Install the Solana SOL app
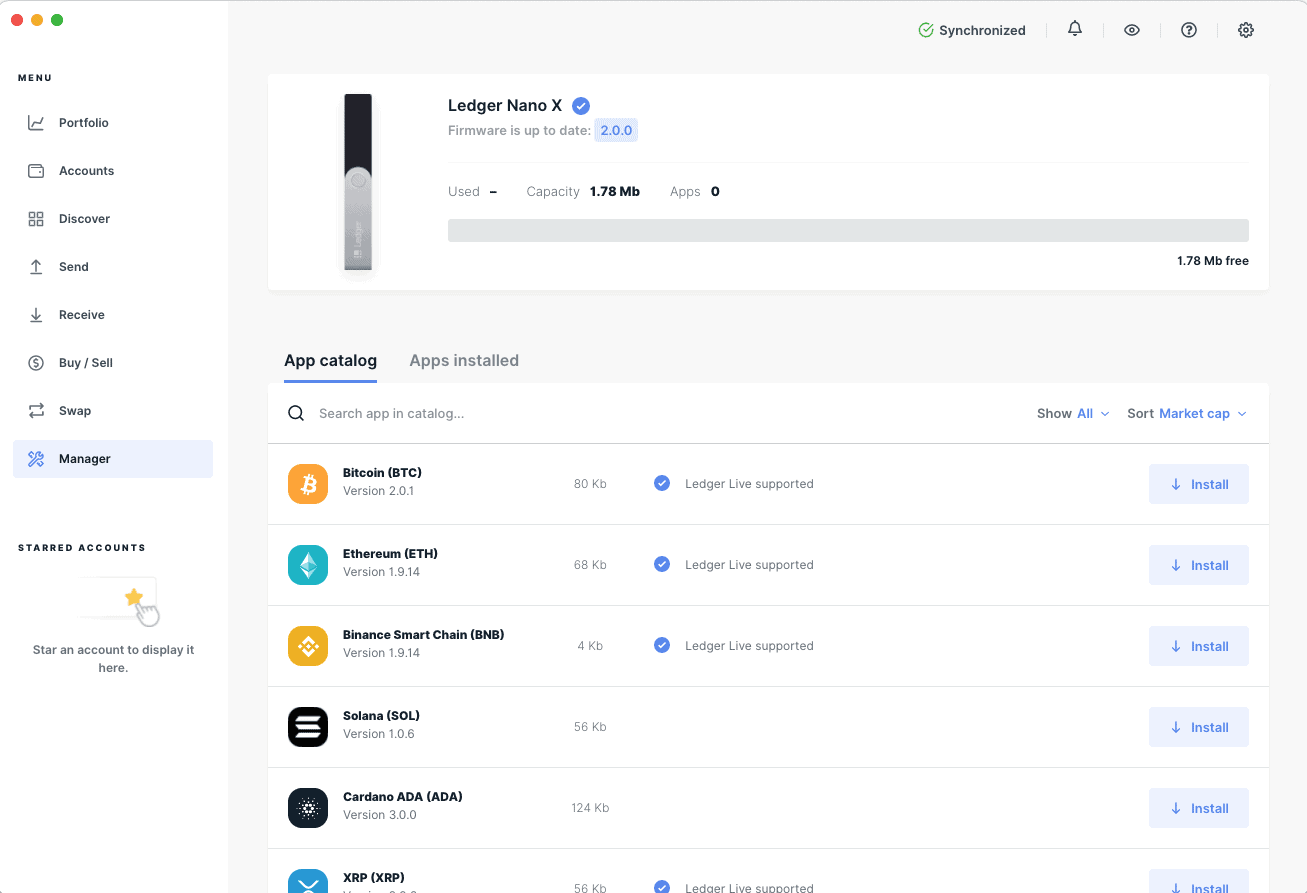This screenshot has width=1307, height=893. [1198, 727]
